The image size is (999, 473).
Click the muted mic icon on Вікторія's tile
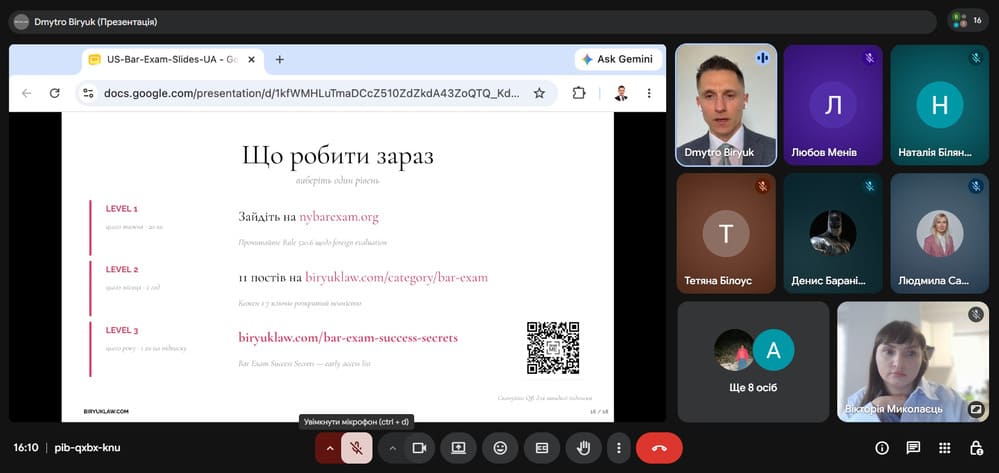pyautogui.click(x=975, y=314)
